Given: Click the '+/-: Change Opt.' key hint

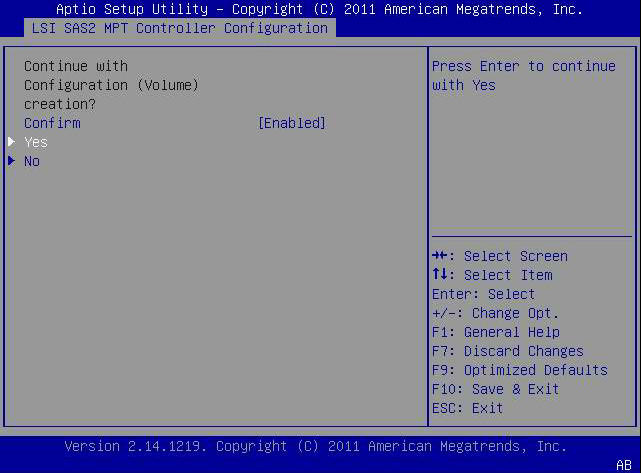Looking at the screenshot, I should [x=495, y=313].
